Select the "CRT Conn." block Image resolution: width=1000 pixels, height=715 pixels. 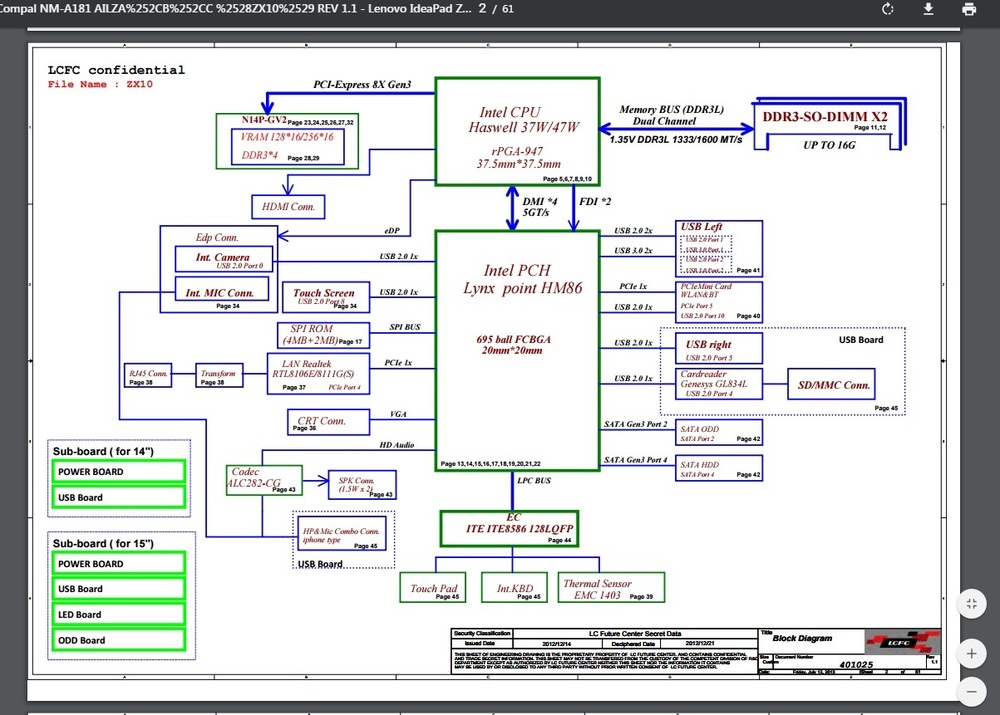click(328, 422)
